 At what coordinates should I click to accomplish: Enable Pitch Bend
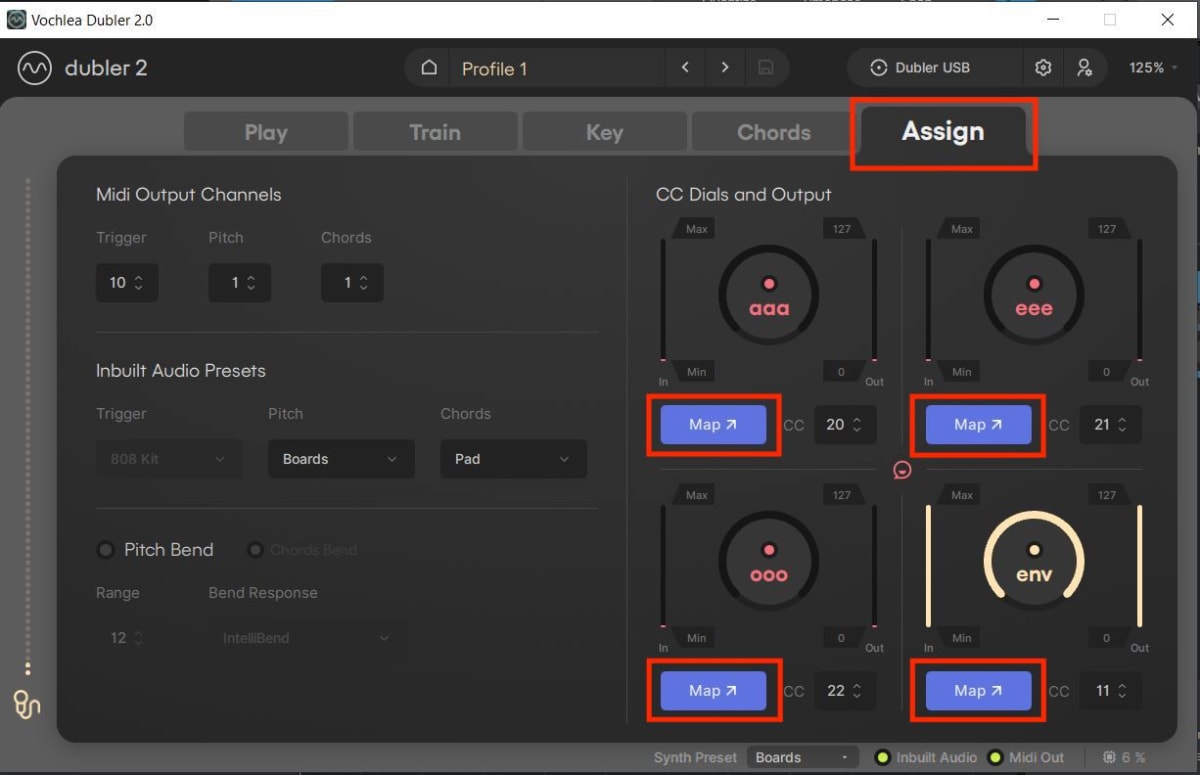(106, 549)
